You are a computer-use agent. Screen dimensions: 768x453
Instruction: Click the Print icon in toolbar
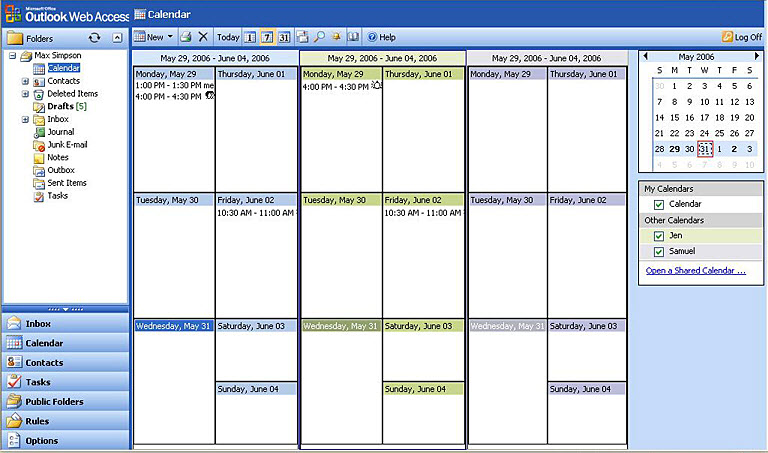click(x=185, y=37)
